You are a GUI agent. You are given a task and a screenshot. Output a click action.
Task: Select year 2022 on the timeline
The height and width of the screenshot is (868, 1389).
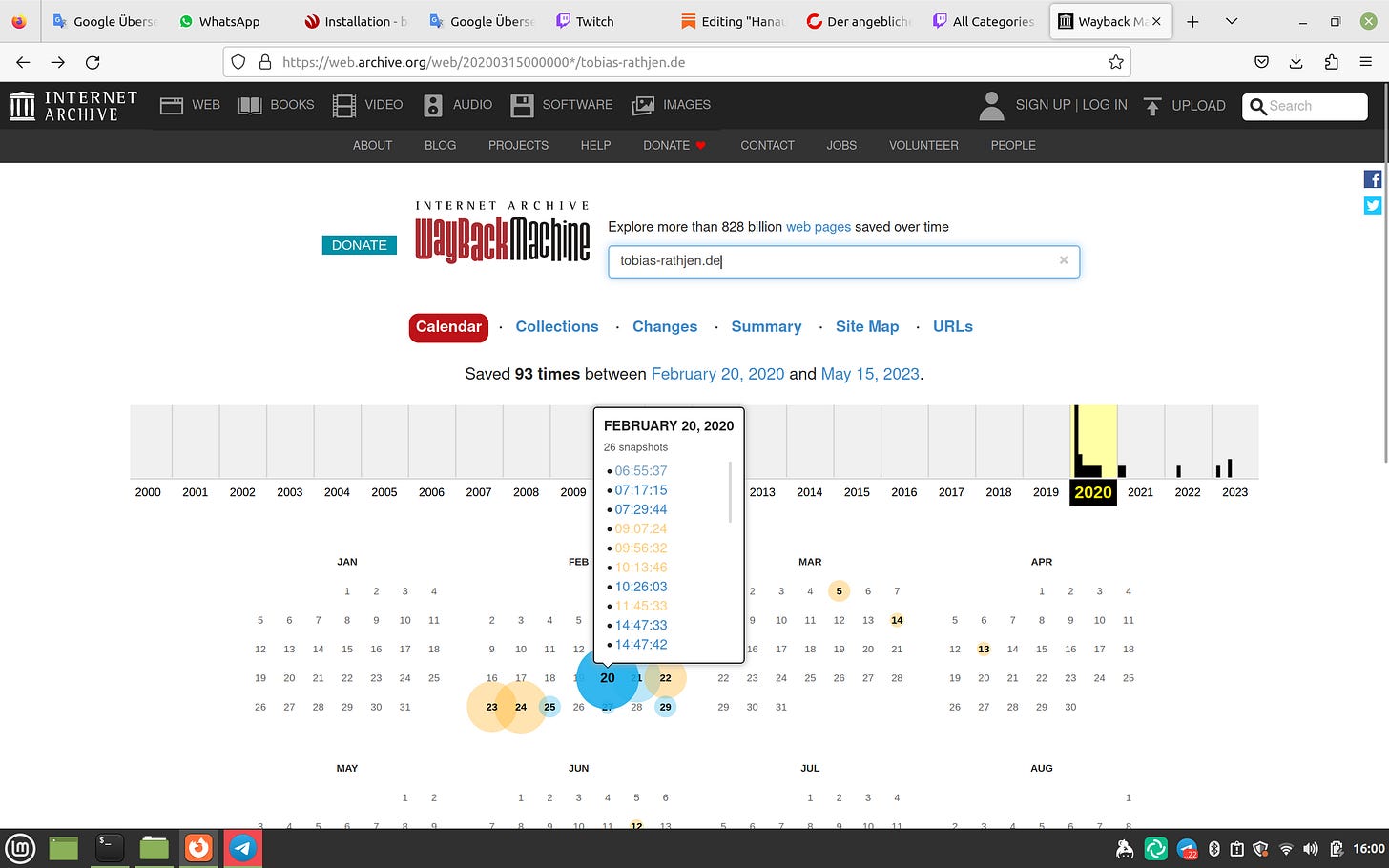tap(1188, 492)
